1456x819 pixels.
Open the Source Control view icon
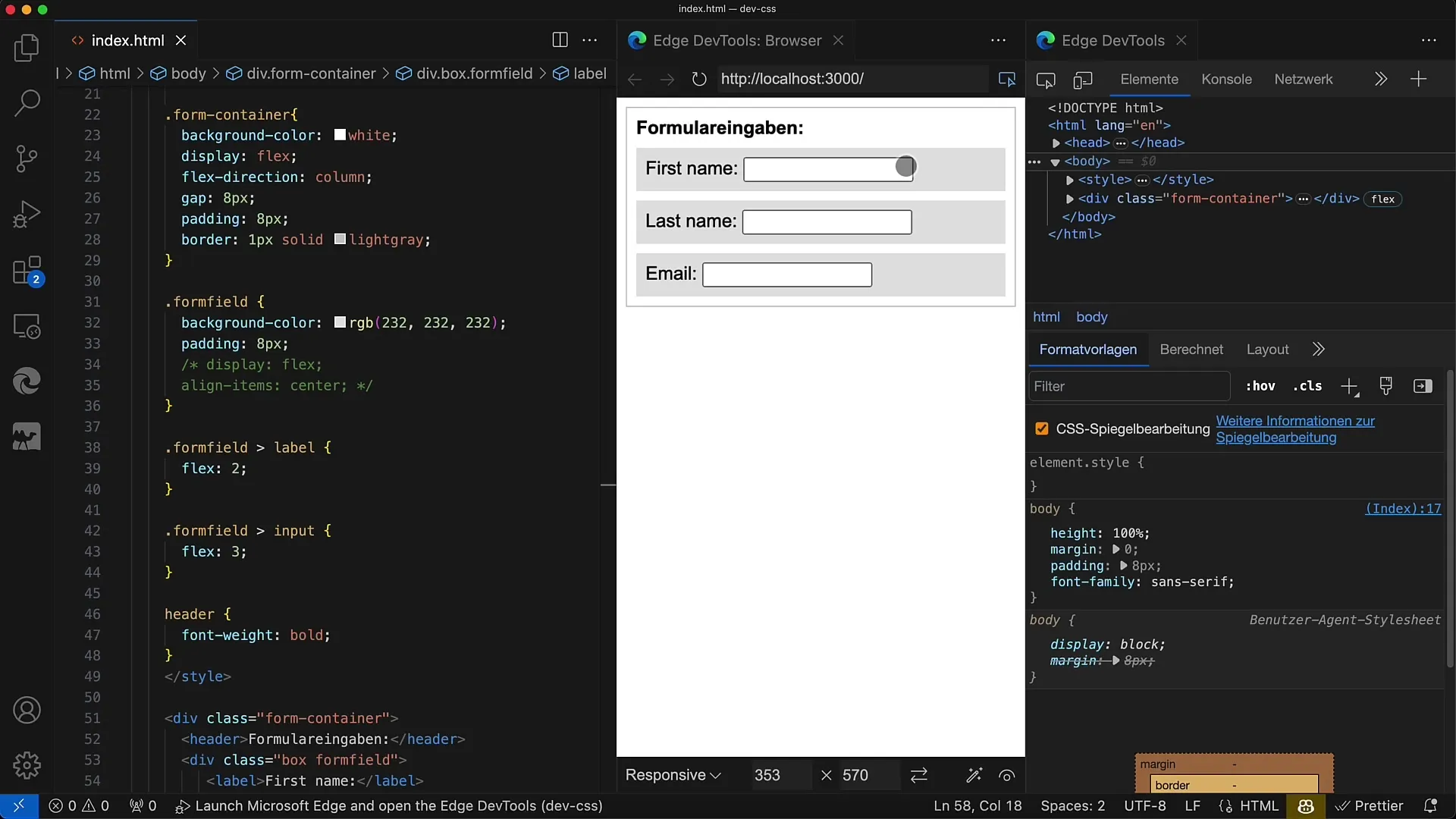(27, 158)
